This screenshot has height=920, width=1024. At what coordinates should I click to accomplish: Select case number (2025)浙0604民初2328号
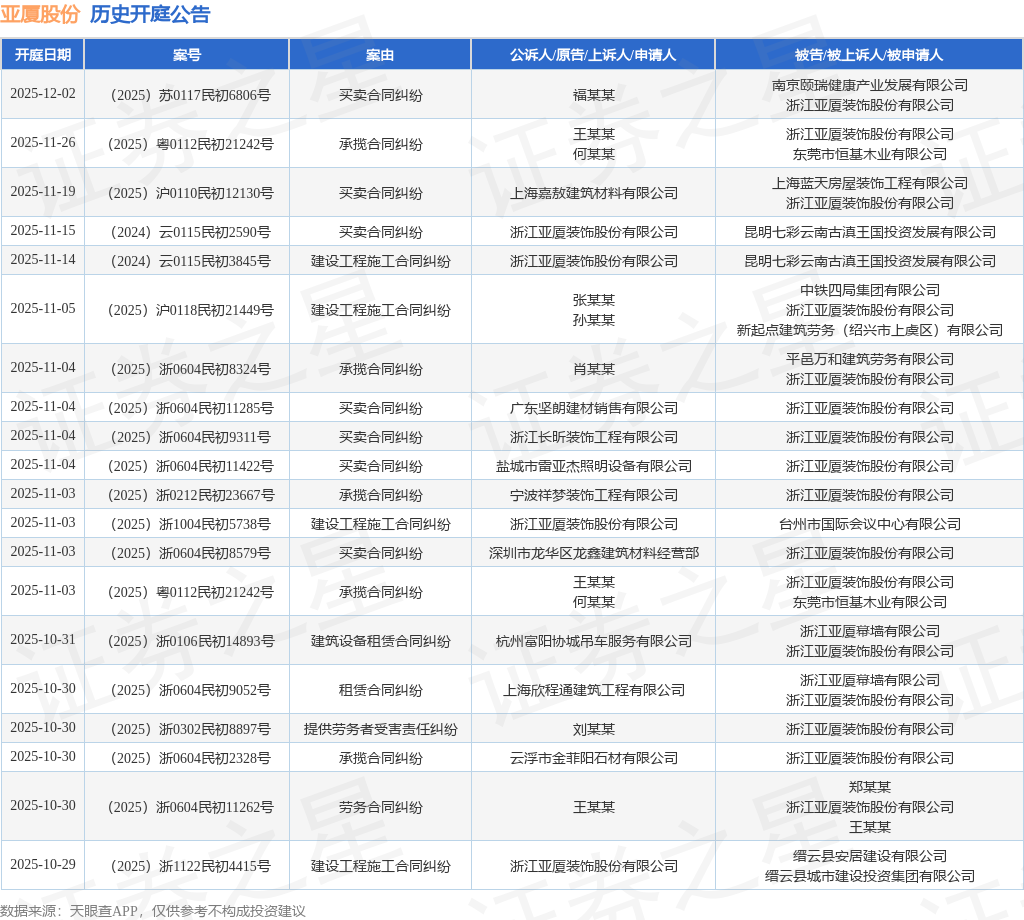point(187,758)
